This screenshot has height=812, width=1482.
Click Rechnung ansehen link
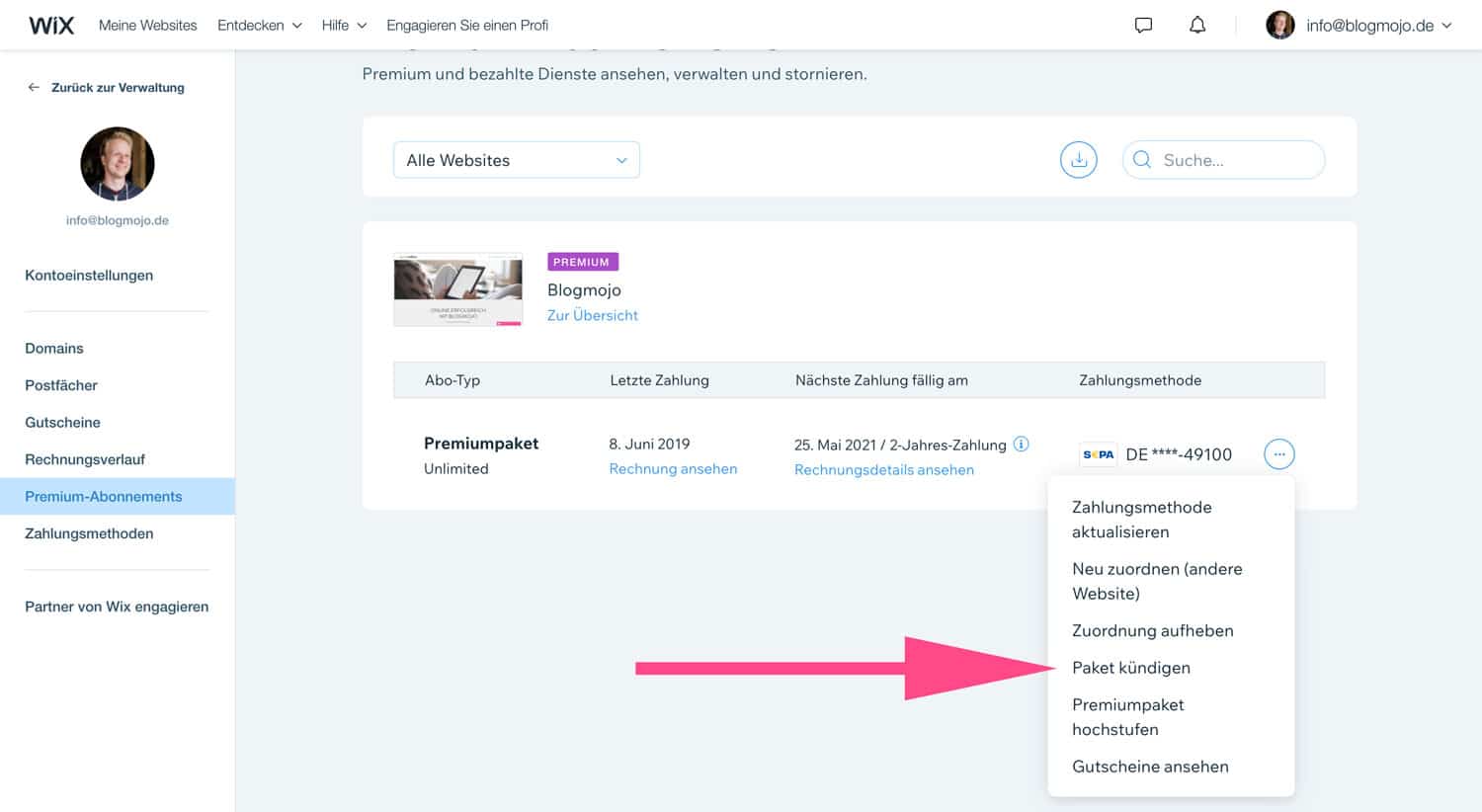(673, 469)
